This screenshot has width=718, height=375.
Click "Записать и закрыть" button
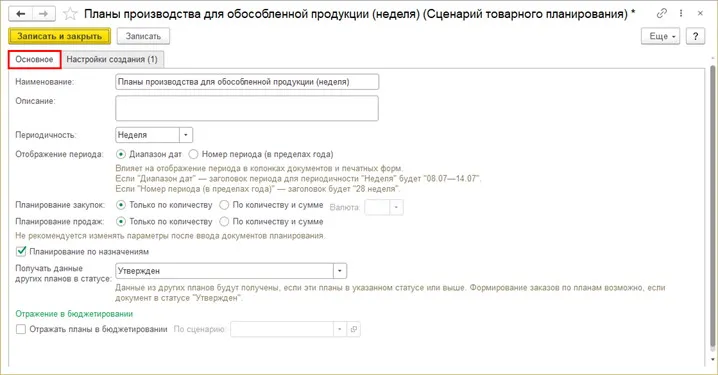pyautogui.click(x=60, y=36)
